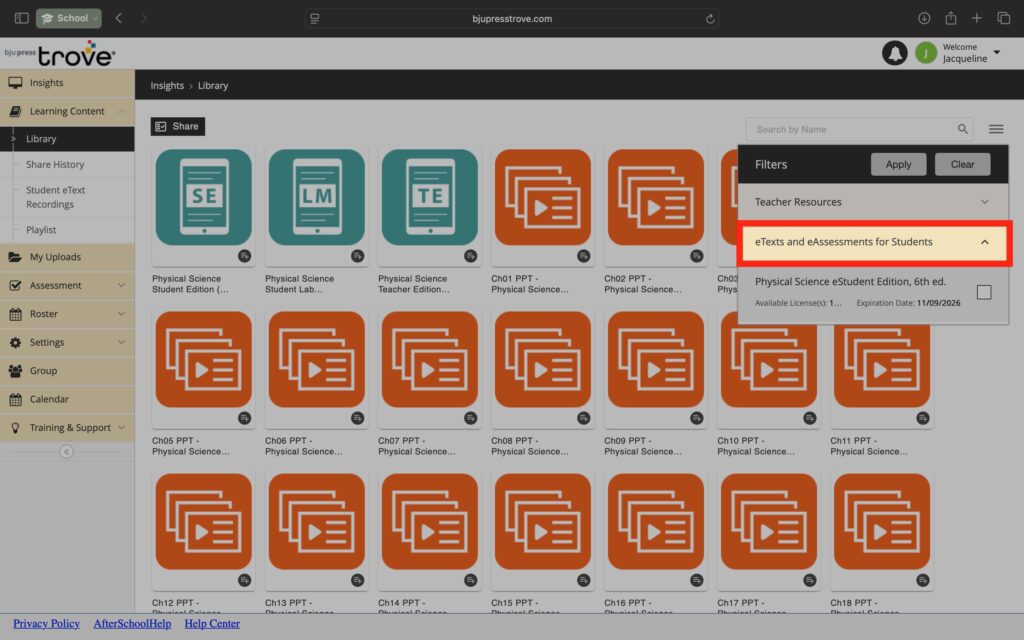Open the Welcome Jacqueline account dropdown arrow
The height and width of the screenshot is (640, 1024).
[997, 52]
